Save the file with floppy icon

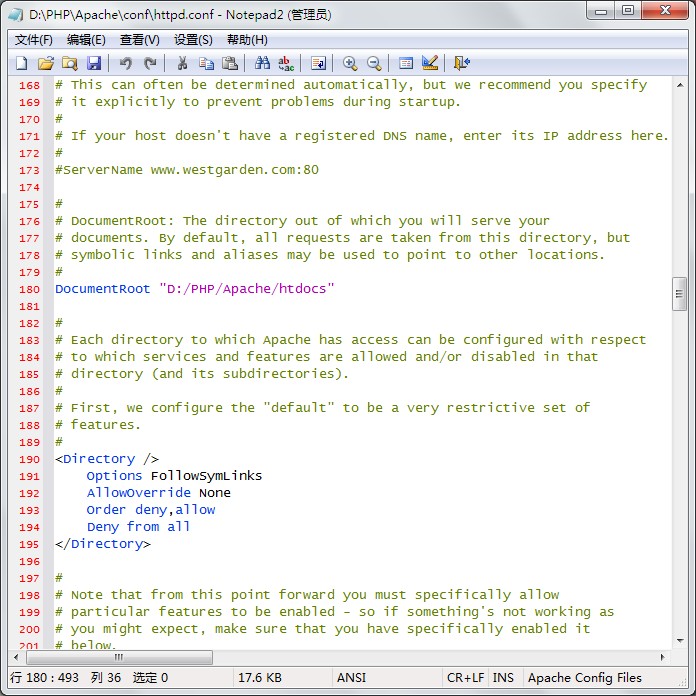94,63
